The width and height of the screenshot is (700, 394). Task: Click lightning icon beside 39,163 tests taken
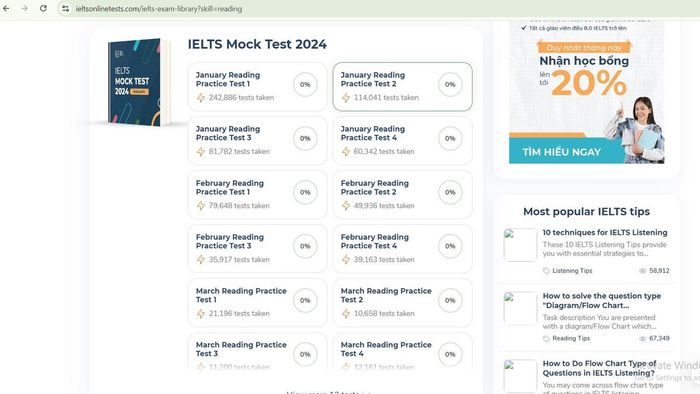(346, 260)
